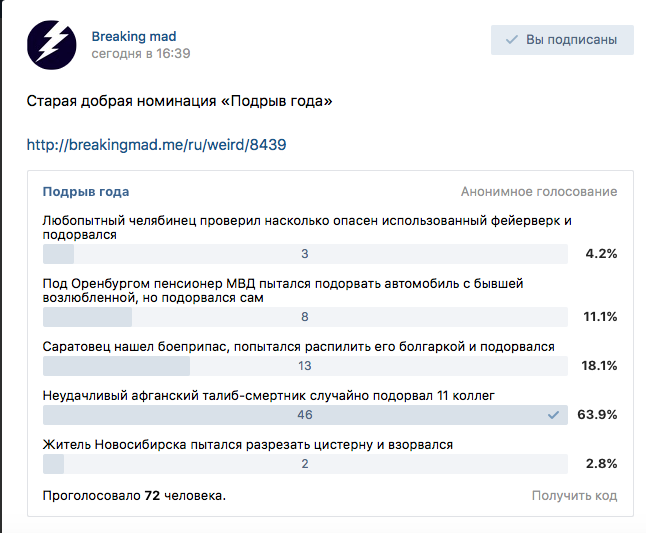
Task: Open the breakingmad.me/ru/weird/8439 link
Action: tap(157, 145)
